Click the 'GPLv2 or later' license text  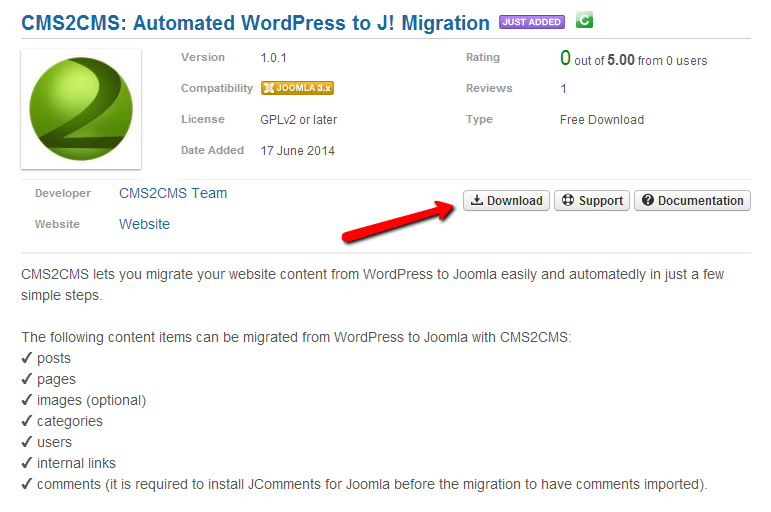(x=299, y=120)
